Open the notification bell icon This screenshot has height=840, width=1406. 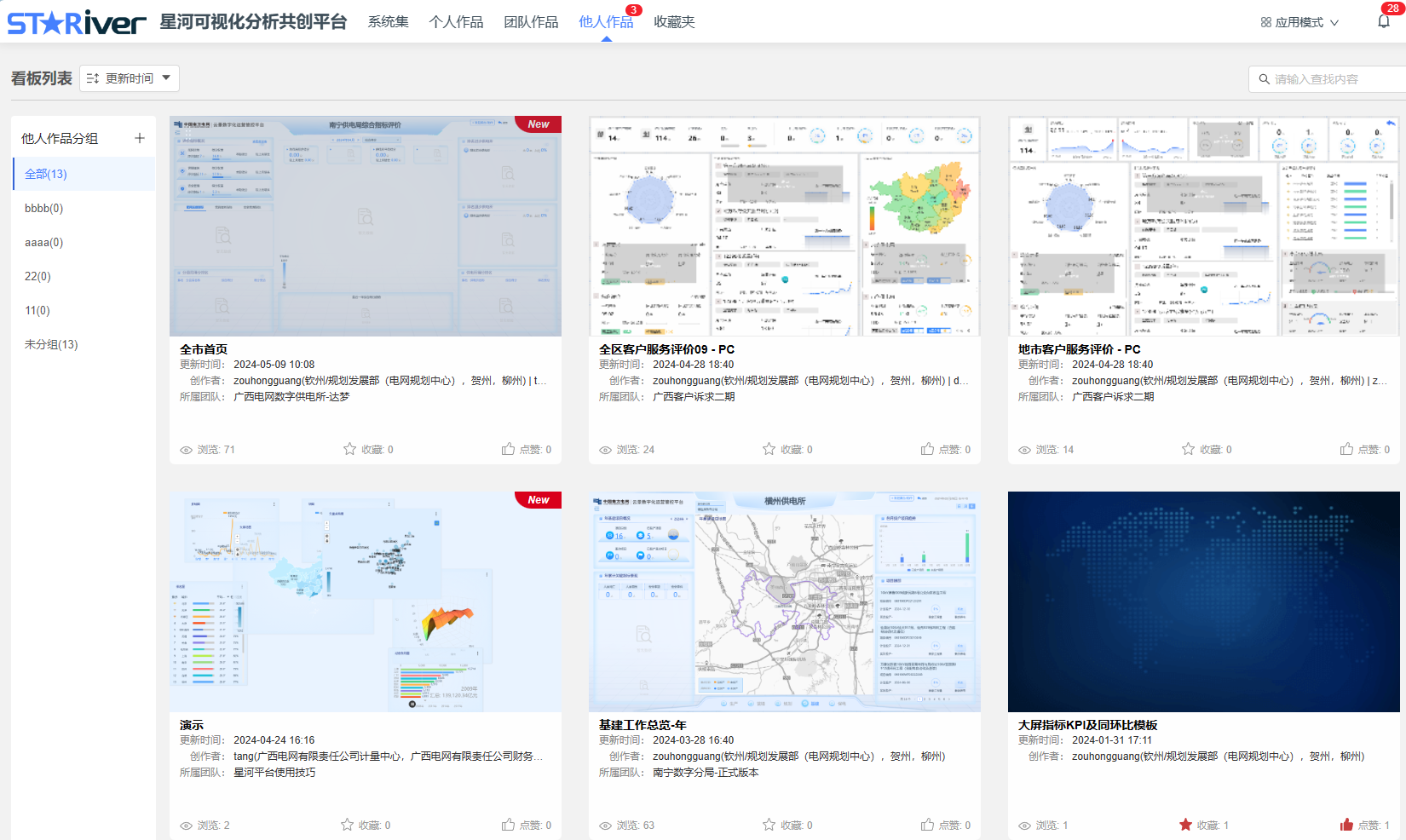pos(1384,22)
